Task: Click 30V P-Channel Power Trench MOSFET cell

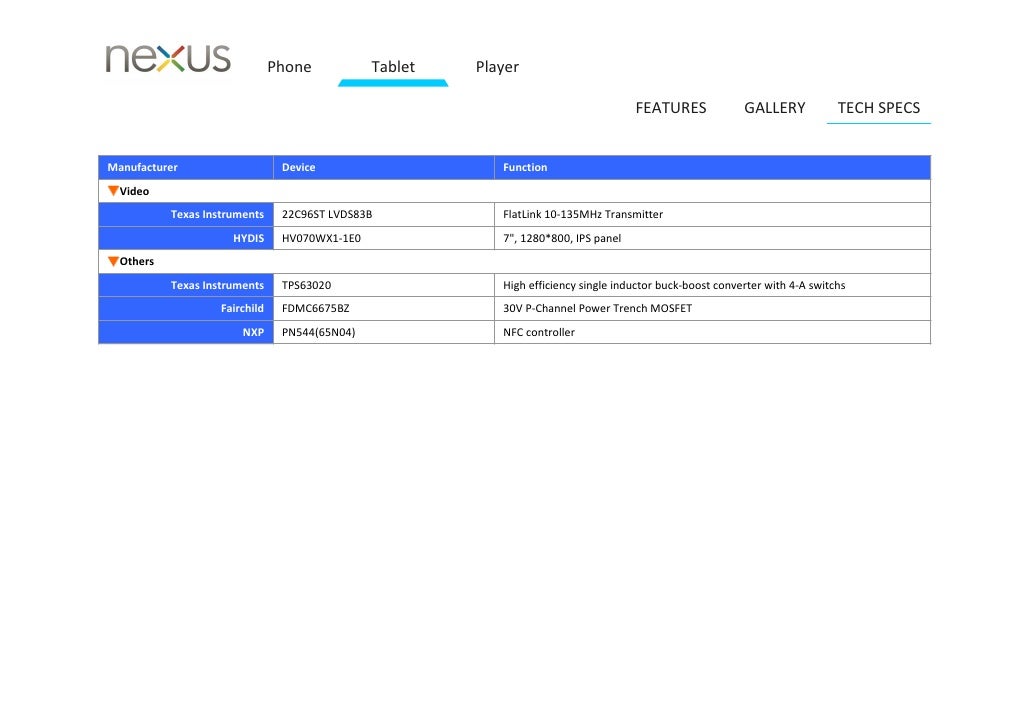Action: click(x=712, y=309)
